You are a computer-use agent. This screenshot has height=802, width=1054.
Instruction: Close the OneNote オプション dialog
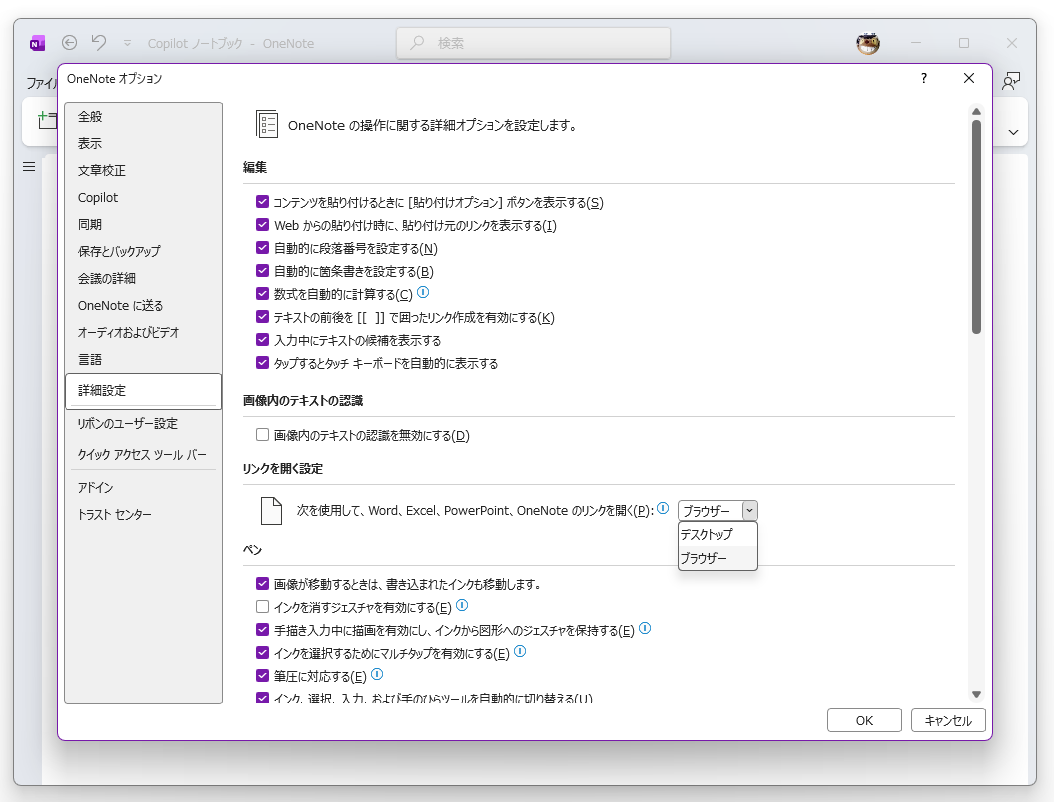(969, 78)
